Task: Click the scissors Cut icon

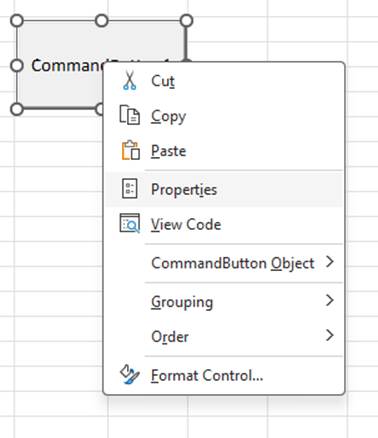Action: [129, 81]
